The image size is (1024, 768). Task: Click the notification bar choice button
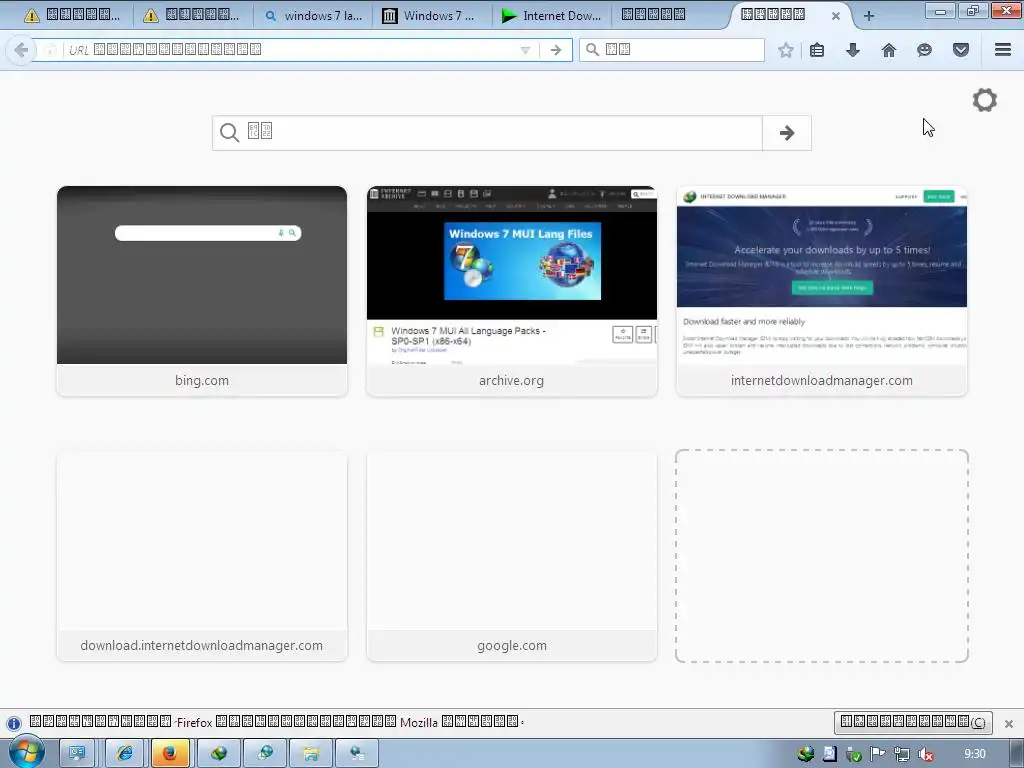(913, 722)
